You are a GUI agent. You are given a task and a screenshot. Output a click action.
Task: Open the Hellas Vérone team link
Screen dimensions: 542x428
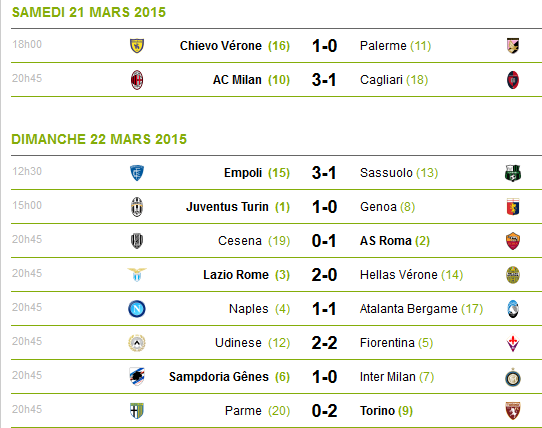(399, 275)
